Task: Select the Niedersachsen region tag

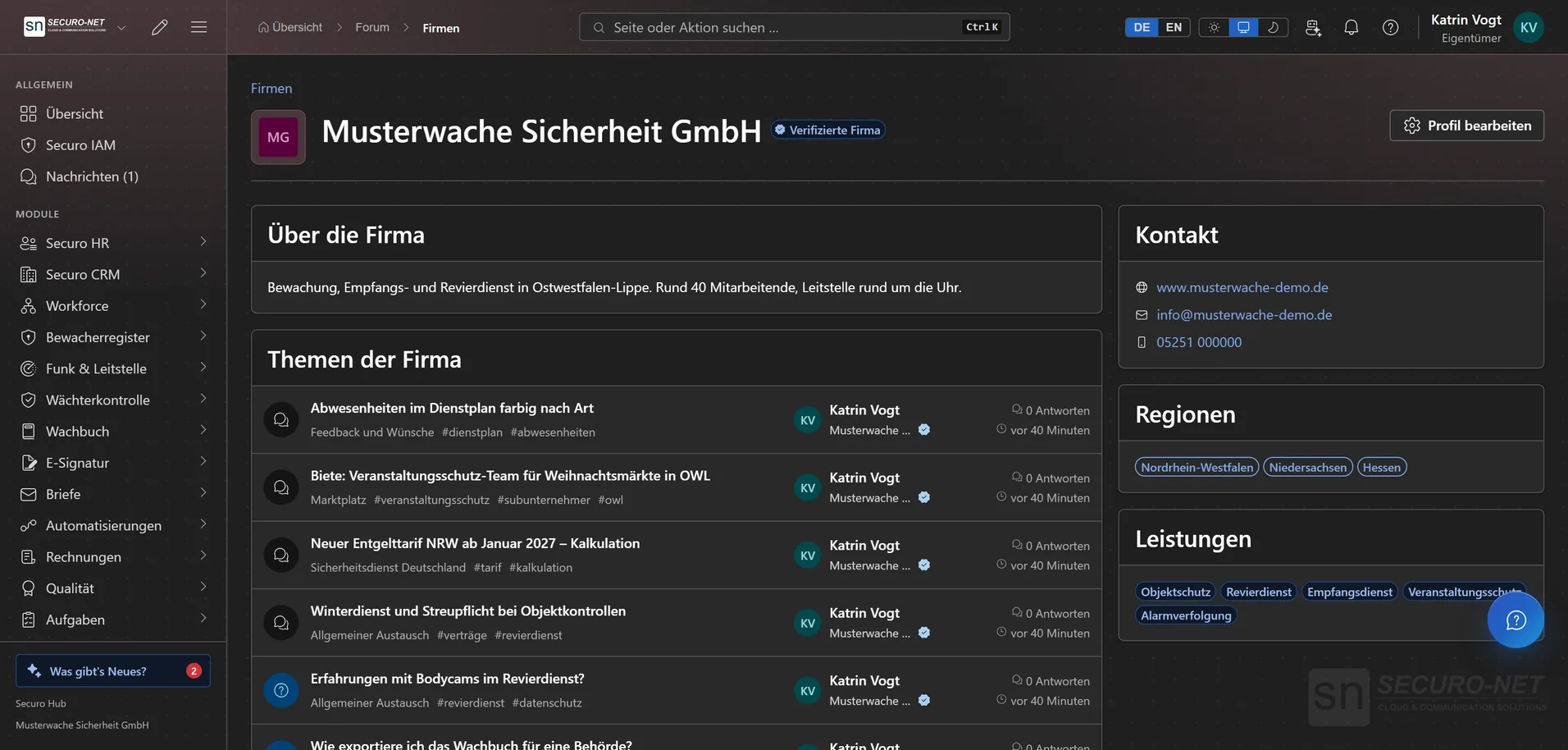Action: tap(1308, 467)
